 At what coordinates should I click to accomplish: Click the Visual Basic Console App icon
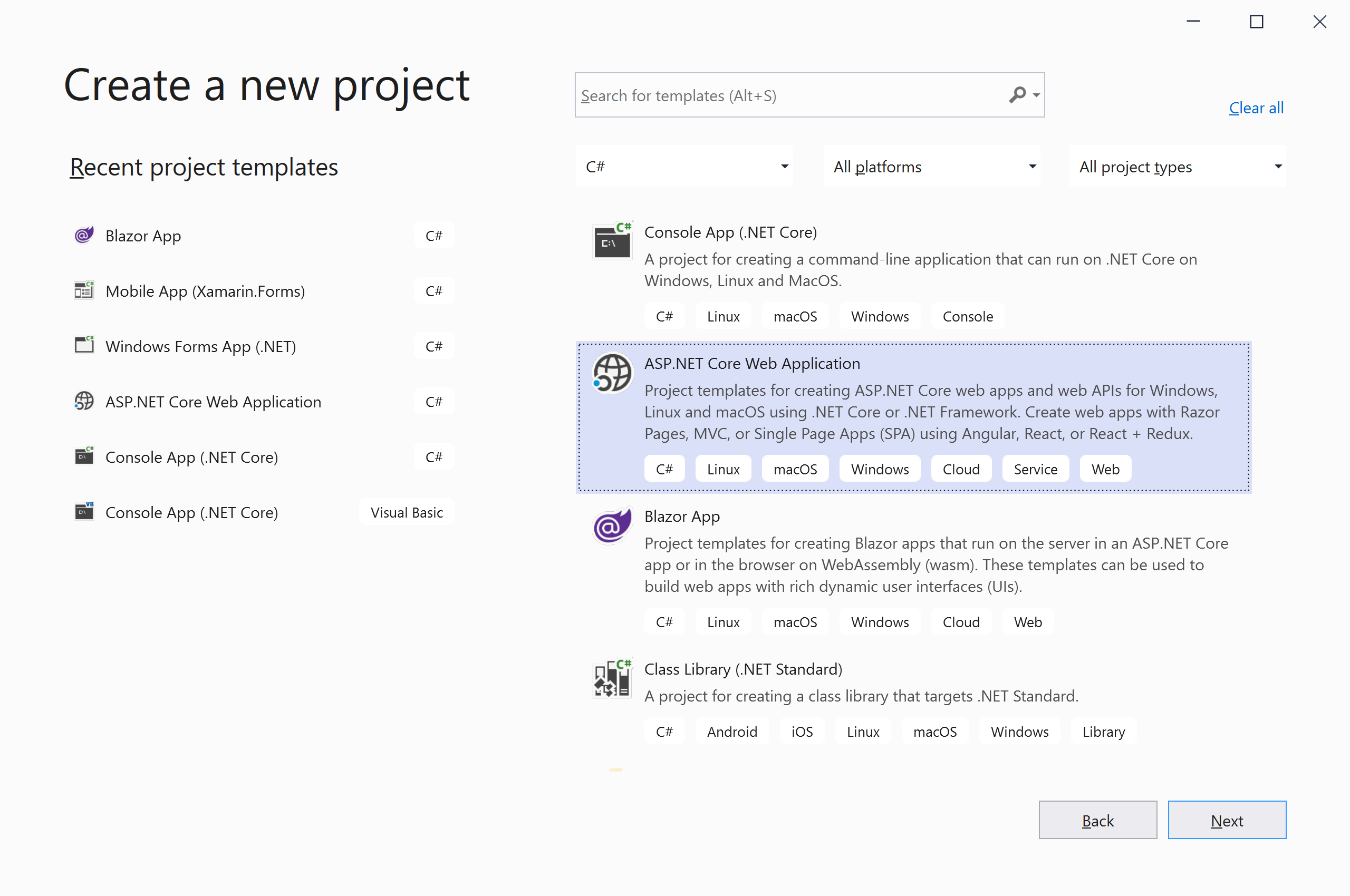click(84, 511)
